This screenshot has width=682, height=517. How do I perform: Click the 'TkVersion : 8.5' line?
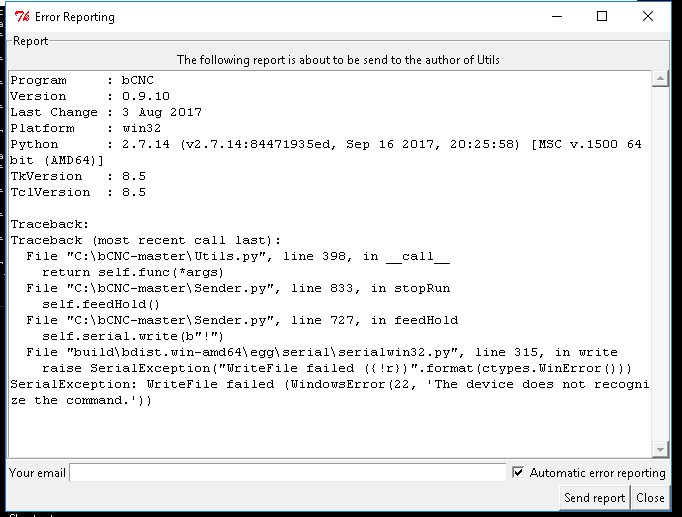(78, 176)
